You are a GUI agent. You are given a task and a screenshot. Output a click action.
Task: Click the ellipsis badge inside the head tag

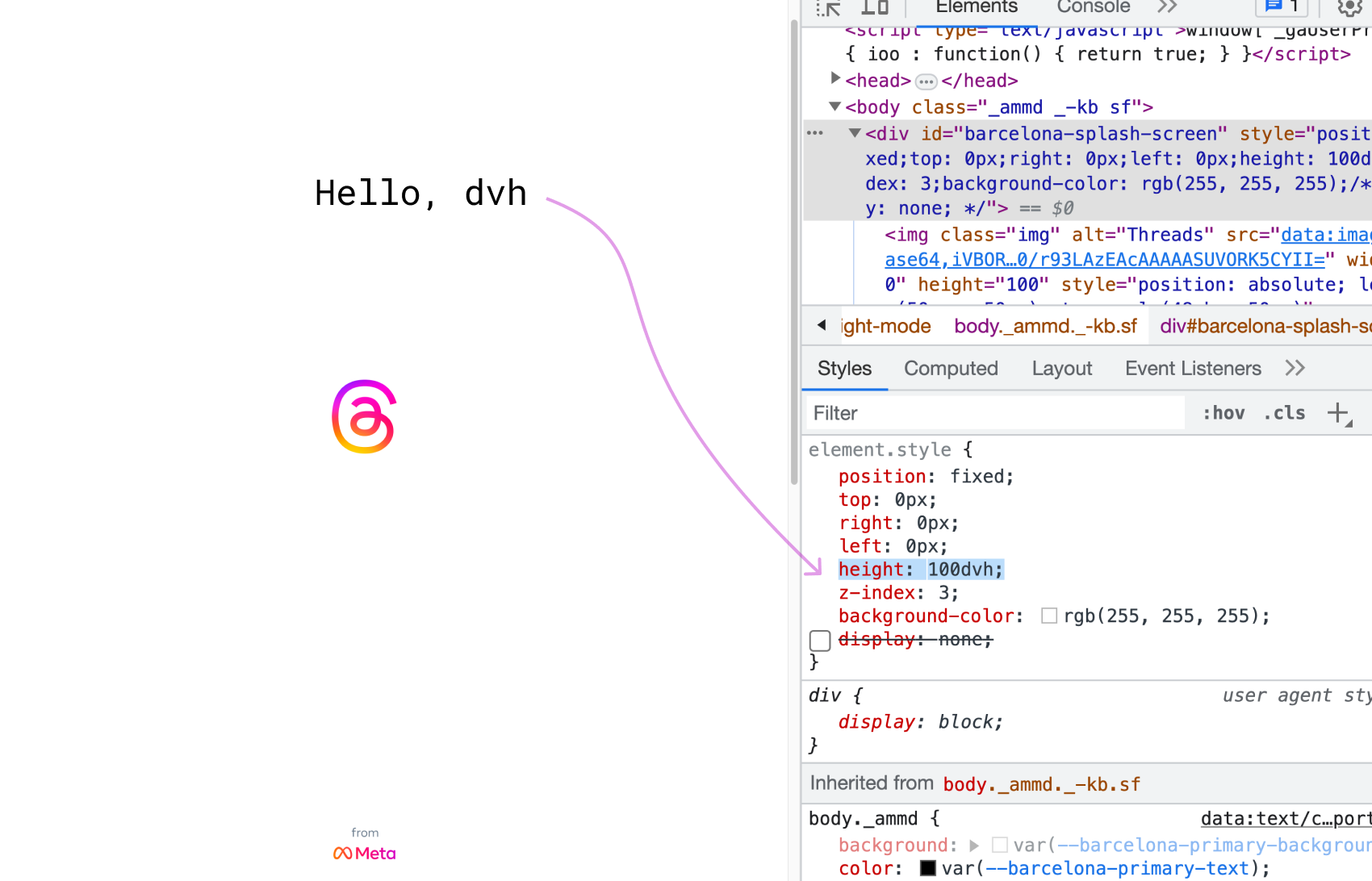[926, 81]
